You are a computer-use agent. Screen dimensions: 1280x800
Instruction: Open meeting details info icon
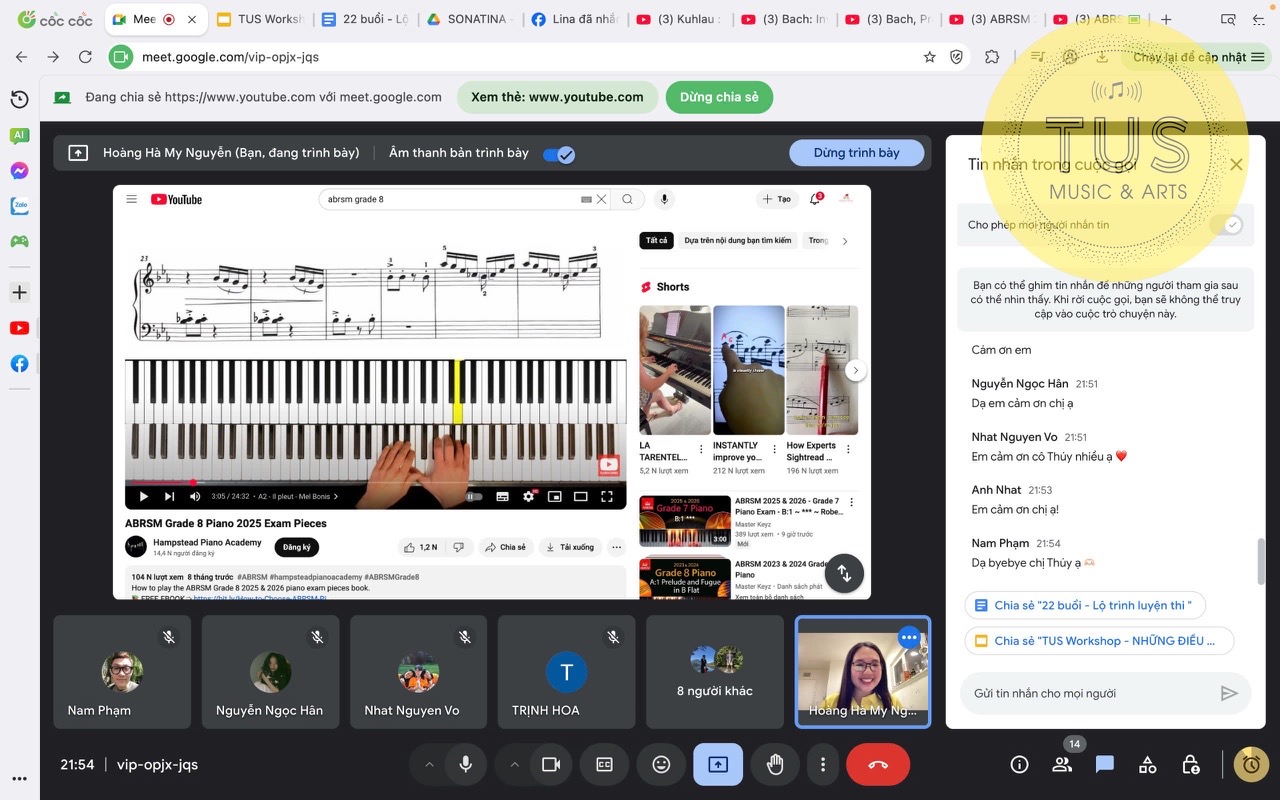click(1019, 764)
